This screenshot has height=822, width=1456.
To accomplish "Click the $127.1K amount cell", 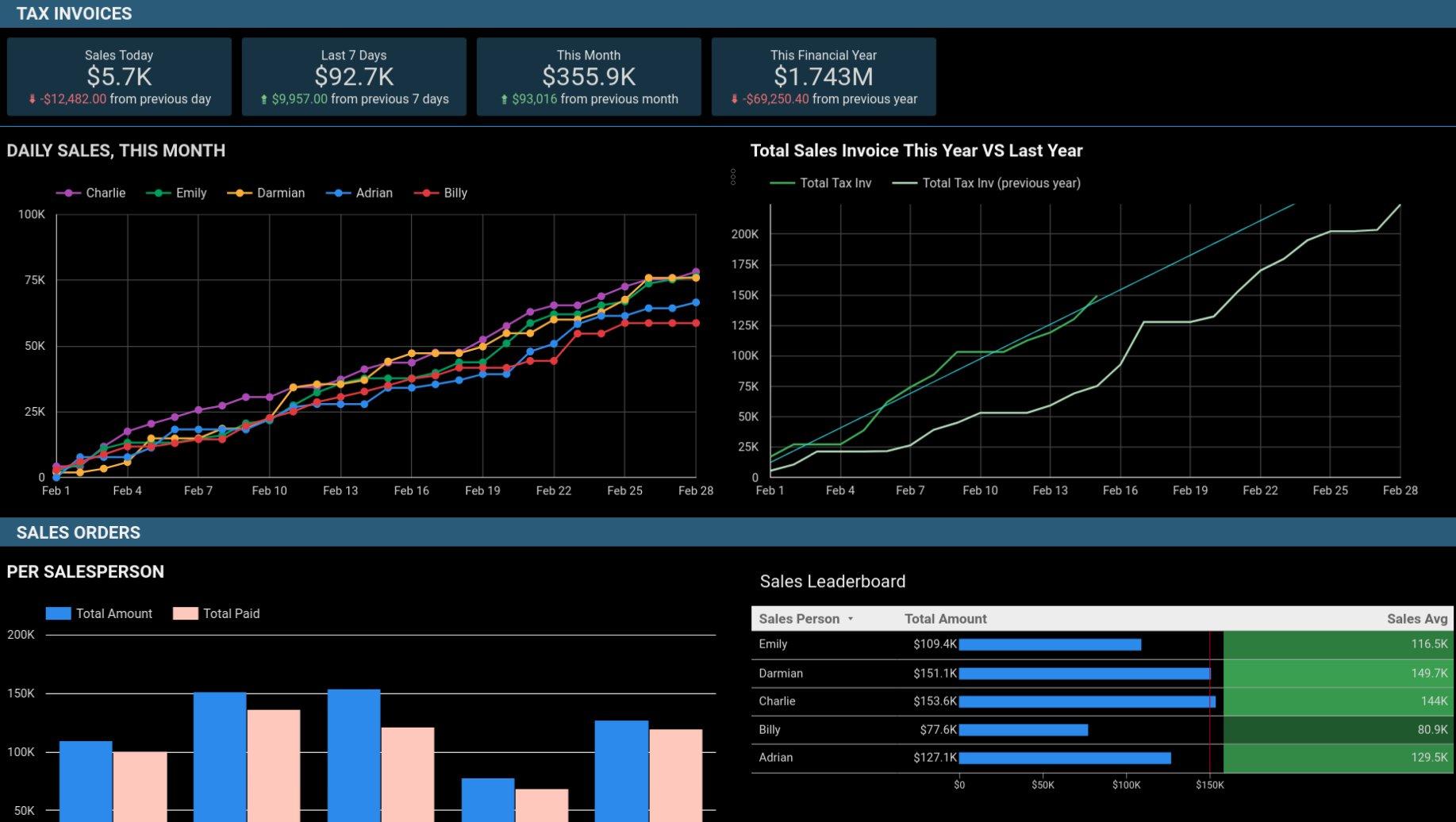I will click(x=935, y=758).
